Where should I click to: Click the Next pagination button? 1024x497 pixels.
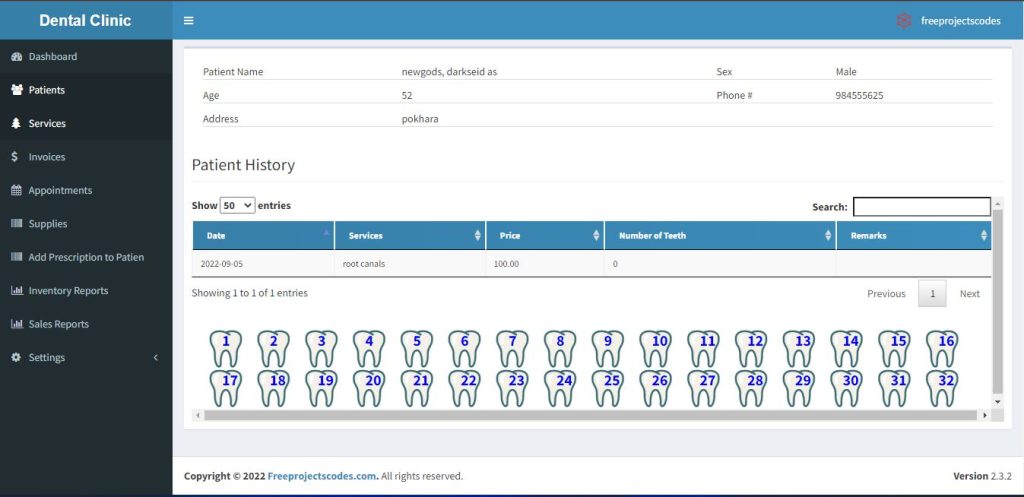tap(969, 294)
